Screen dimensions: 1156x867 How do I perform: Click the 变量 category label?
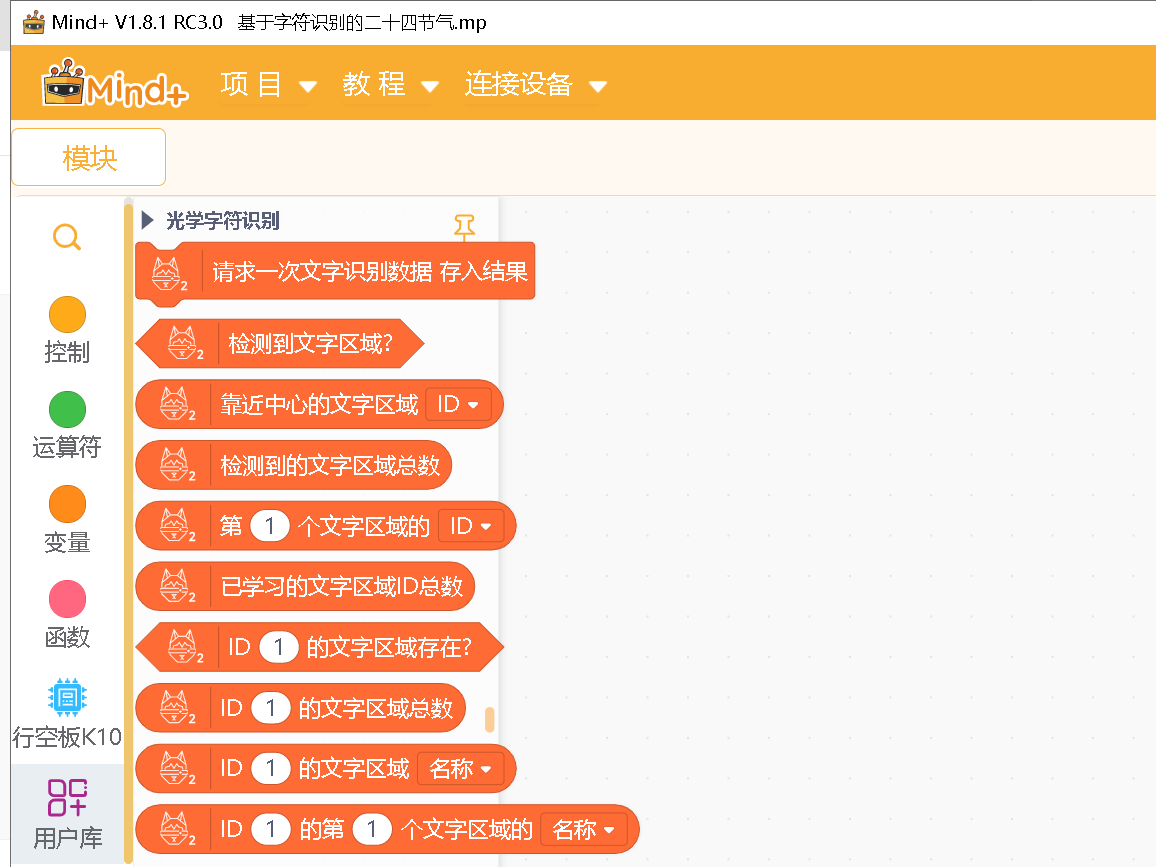coord(67,543)
